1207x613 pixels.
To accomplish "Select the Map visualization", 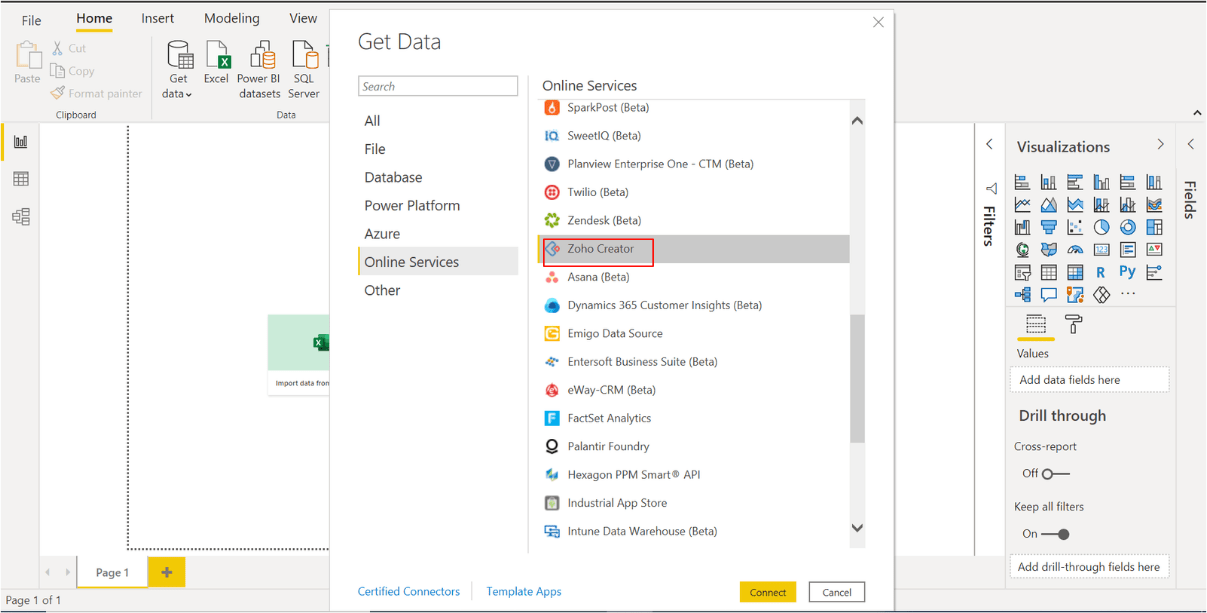I will click(x=1023, y=249).
